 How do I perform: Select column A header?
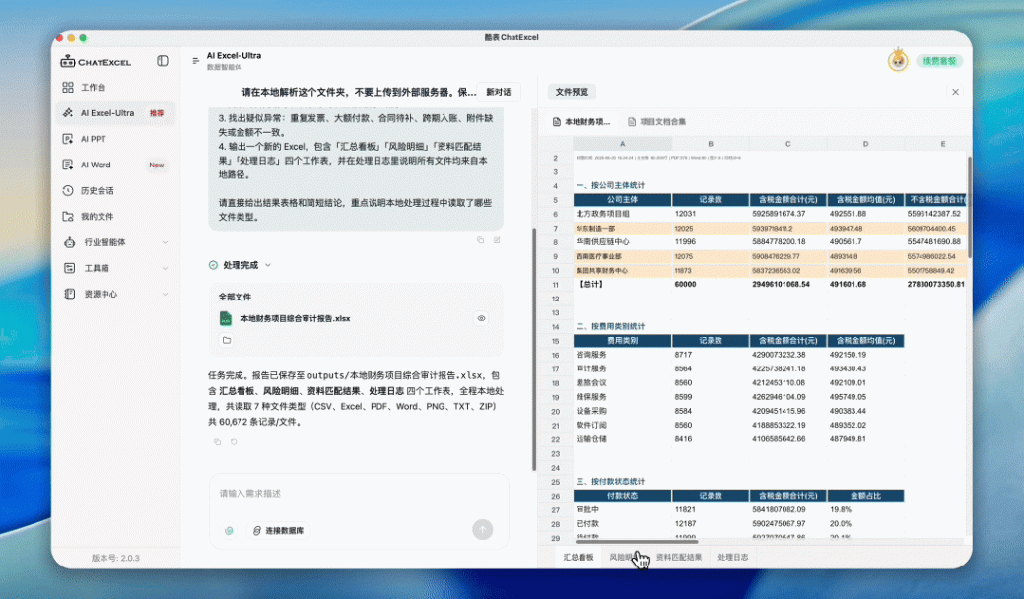622,144
